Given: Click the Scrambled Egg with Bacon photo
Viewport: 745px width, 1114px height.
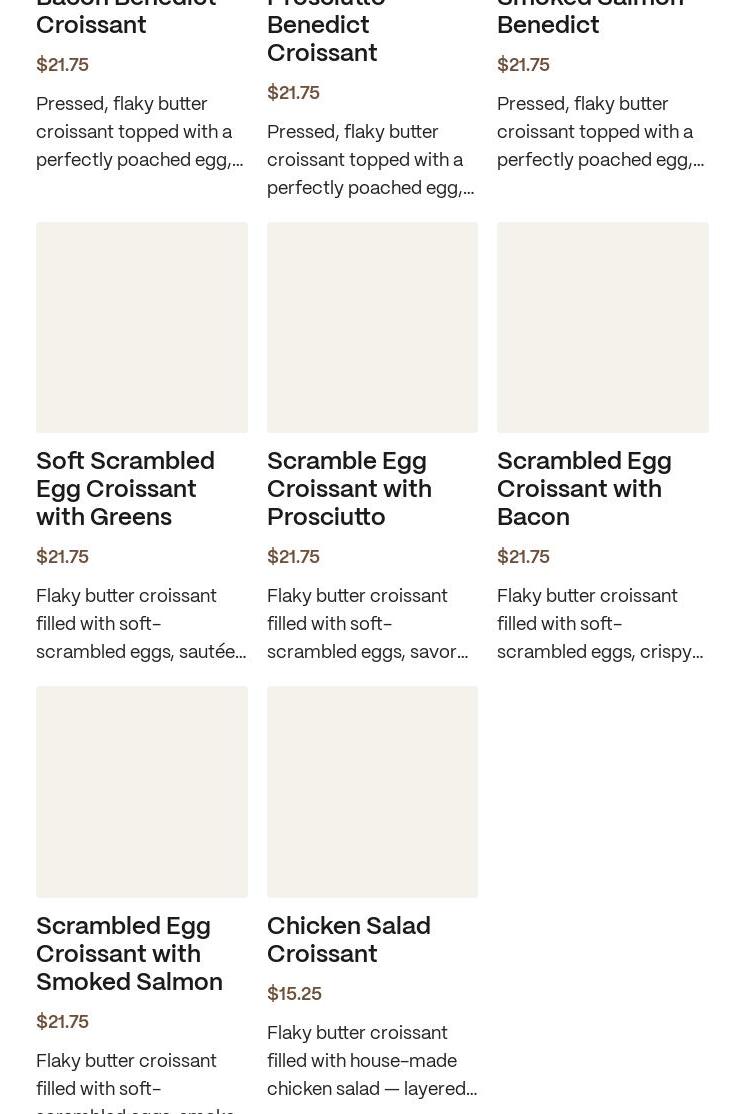Looking at the screenshot, I should point(602,327).
